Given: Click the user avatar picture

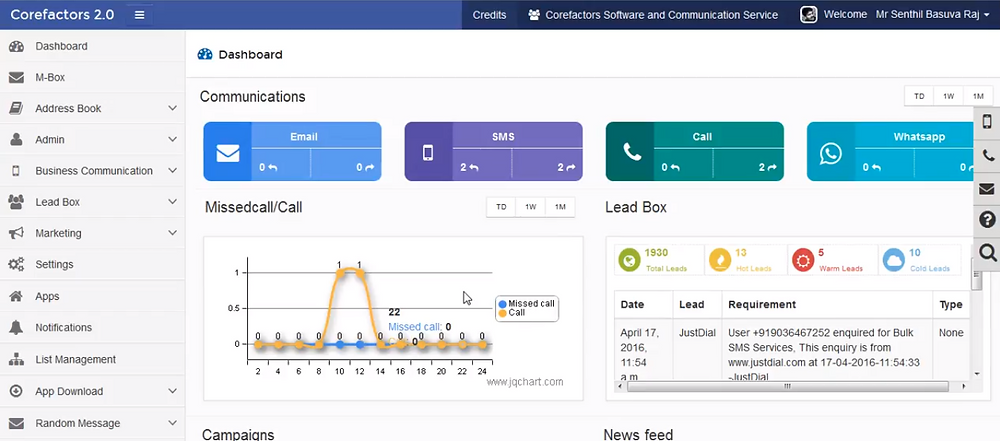Looking at the screenshot, I should (809, 15).
